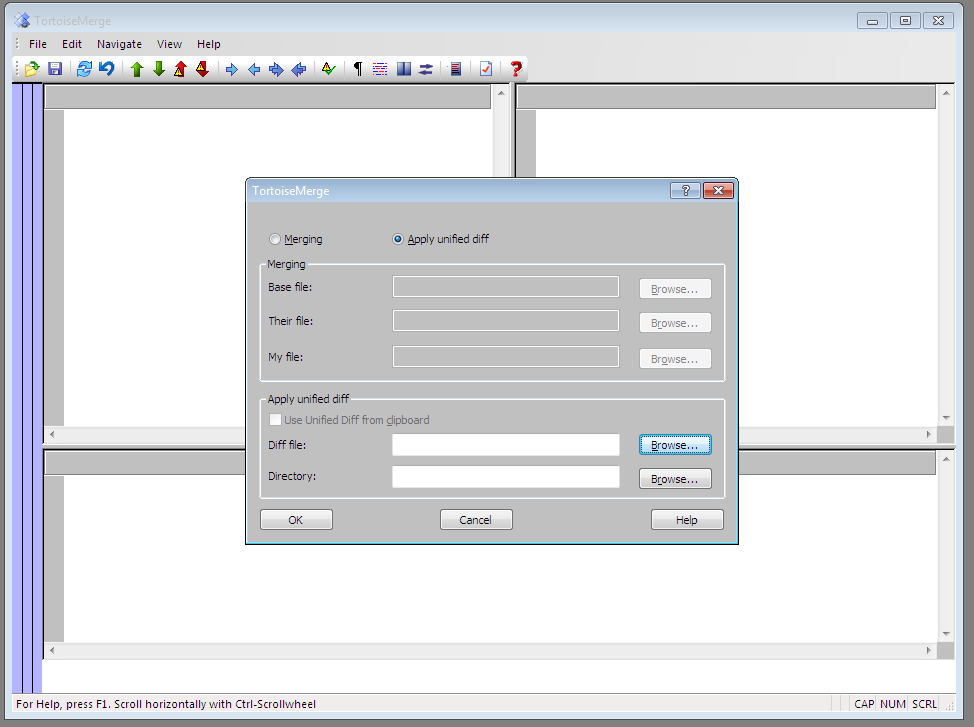This screenshot has height=727, width=974.
Task: Select the Merging radio button
Action: tap(275, 239)
